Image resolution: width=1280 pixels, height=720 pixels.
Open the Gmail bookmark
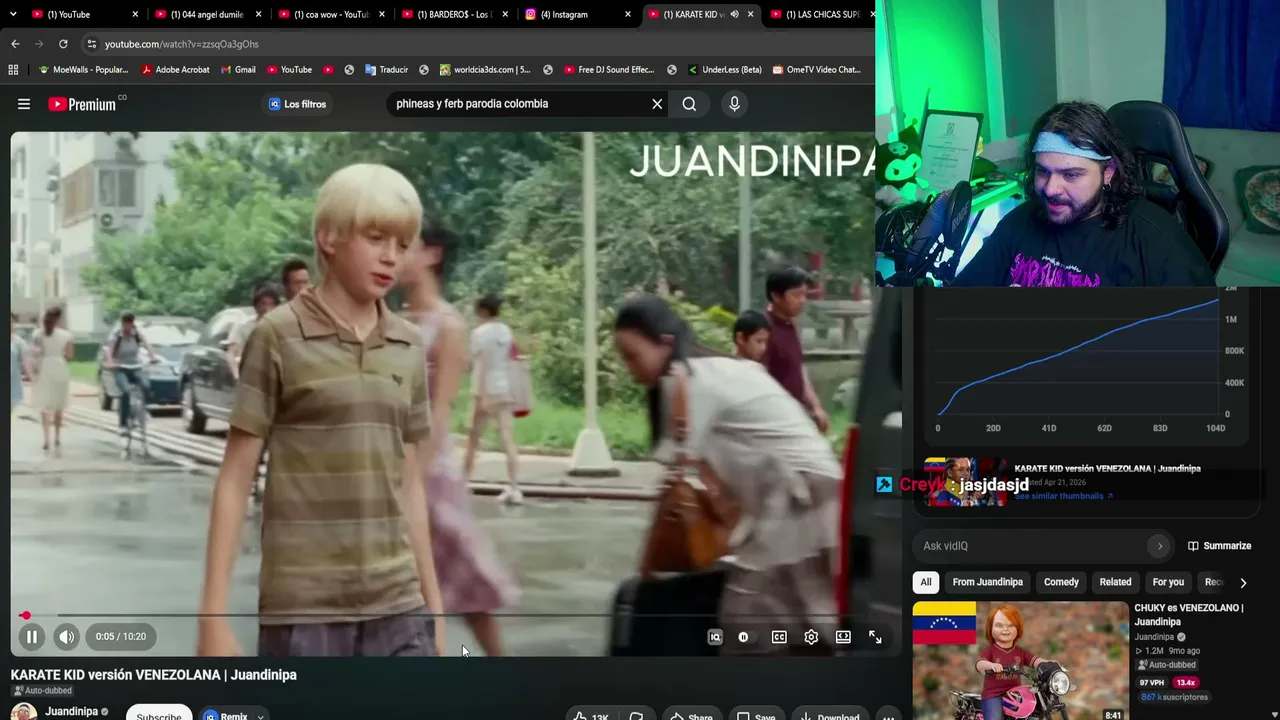tap(237, 70)
